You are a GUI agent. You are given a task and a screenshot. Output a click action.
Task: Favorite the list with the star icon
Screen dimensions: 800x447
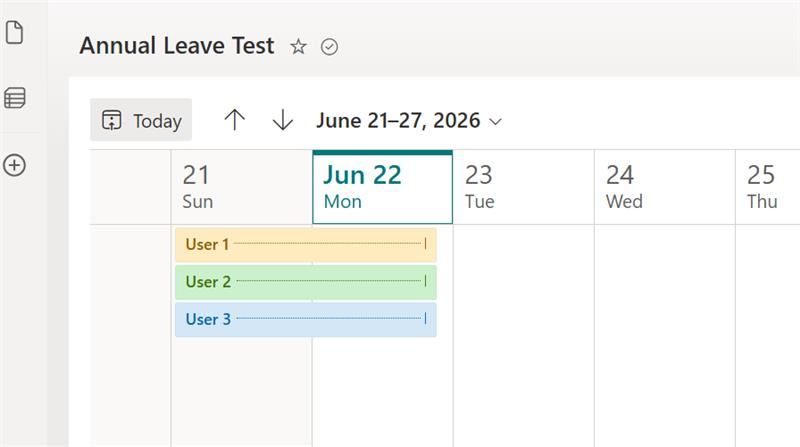point(298,47)
